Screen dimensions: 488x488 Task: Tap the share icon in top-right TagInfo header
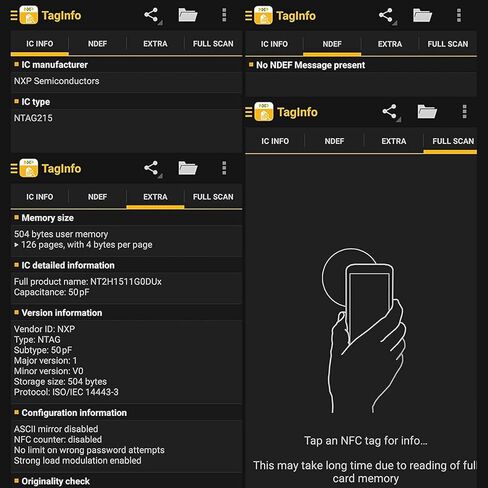point(386,16)
